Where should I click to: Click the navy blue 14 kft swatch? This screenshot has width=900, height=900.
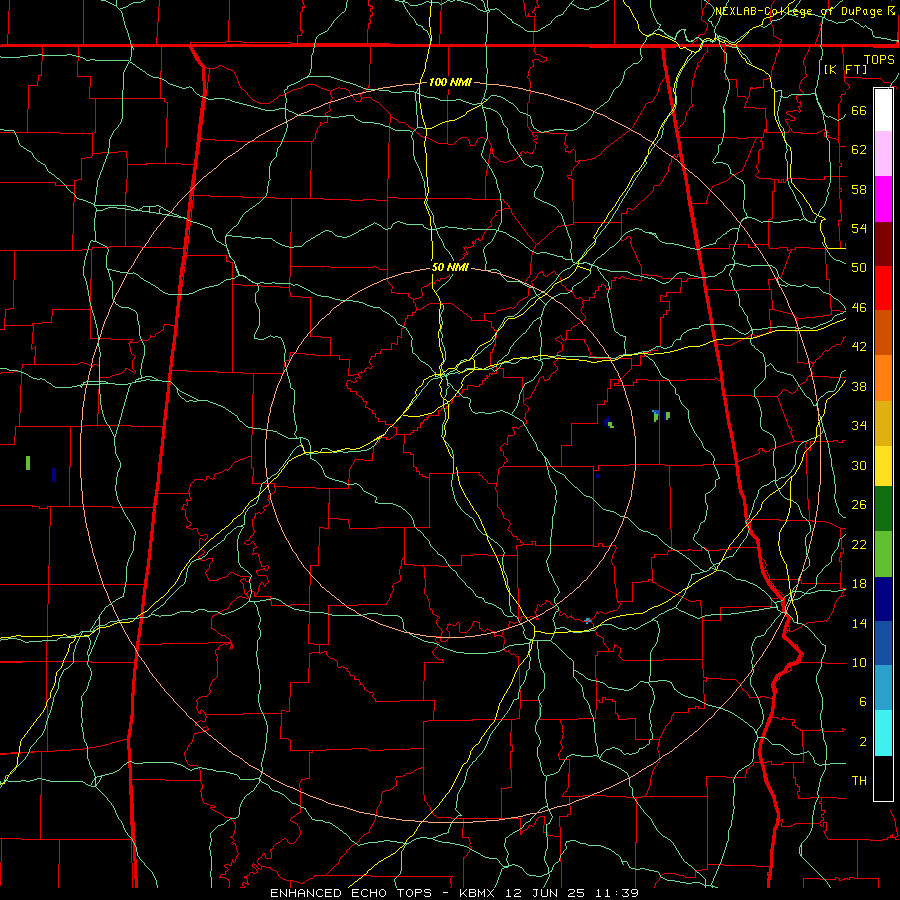click(x=883, y=599)
